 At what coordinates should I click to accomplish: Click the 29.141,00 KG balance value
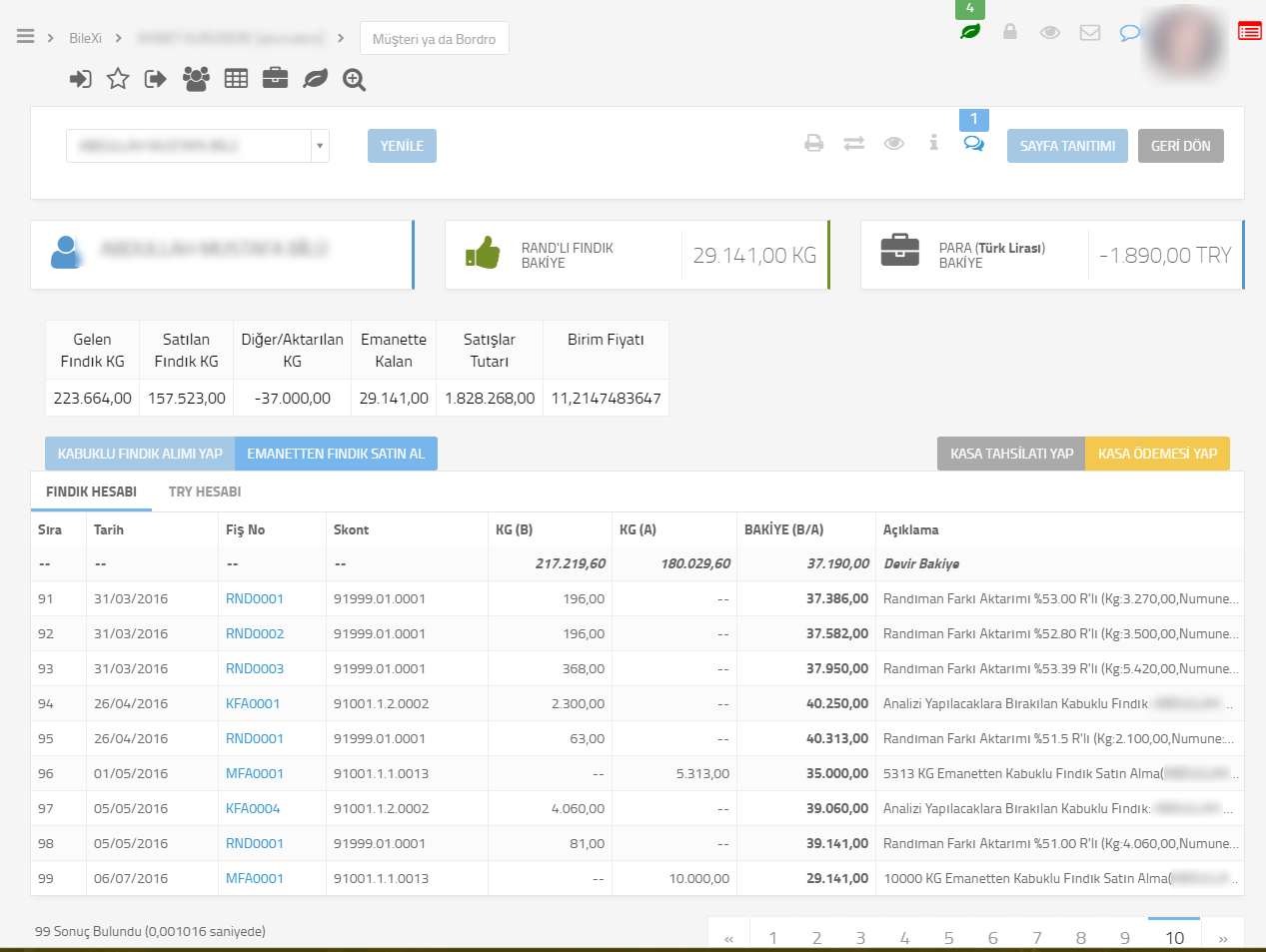point(754,256)
